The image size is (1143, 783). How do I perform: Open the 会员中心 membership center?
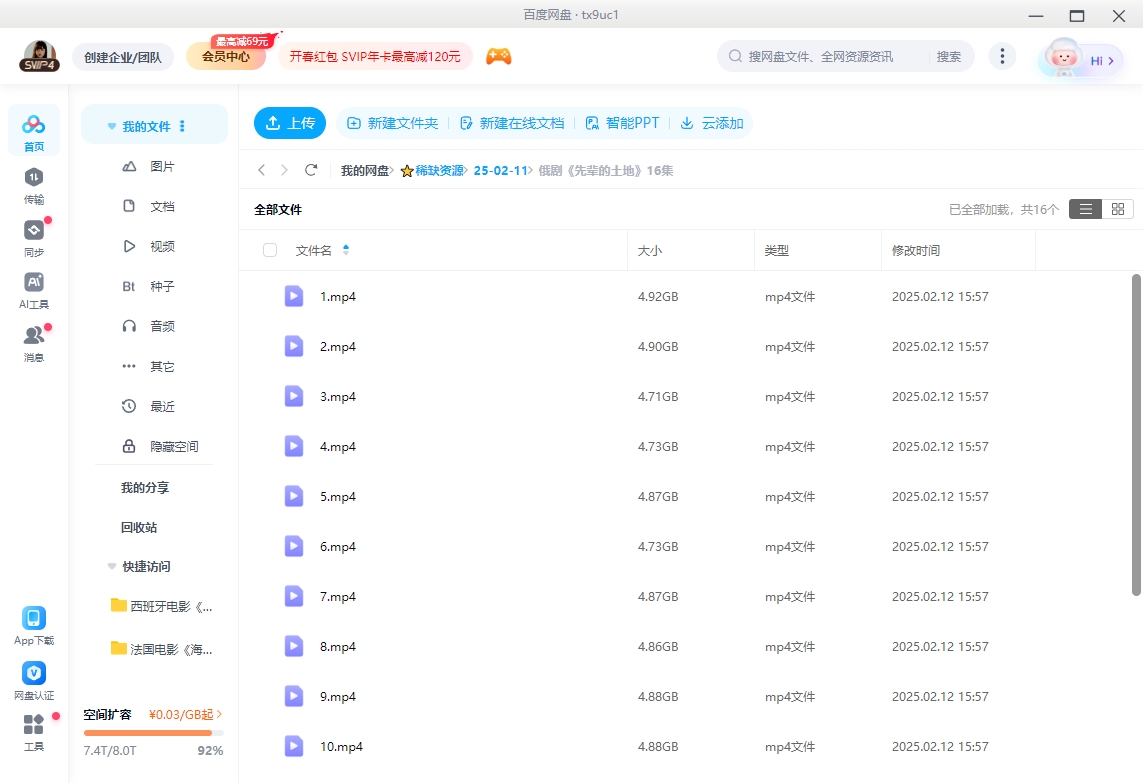[x=225, y=56]
